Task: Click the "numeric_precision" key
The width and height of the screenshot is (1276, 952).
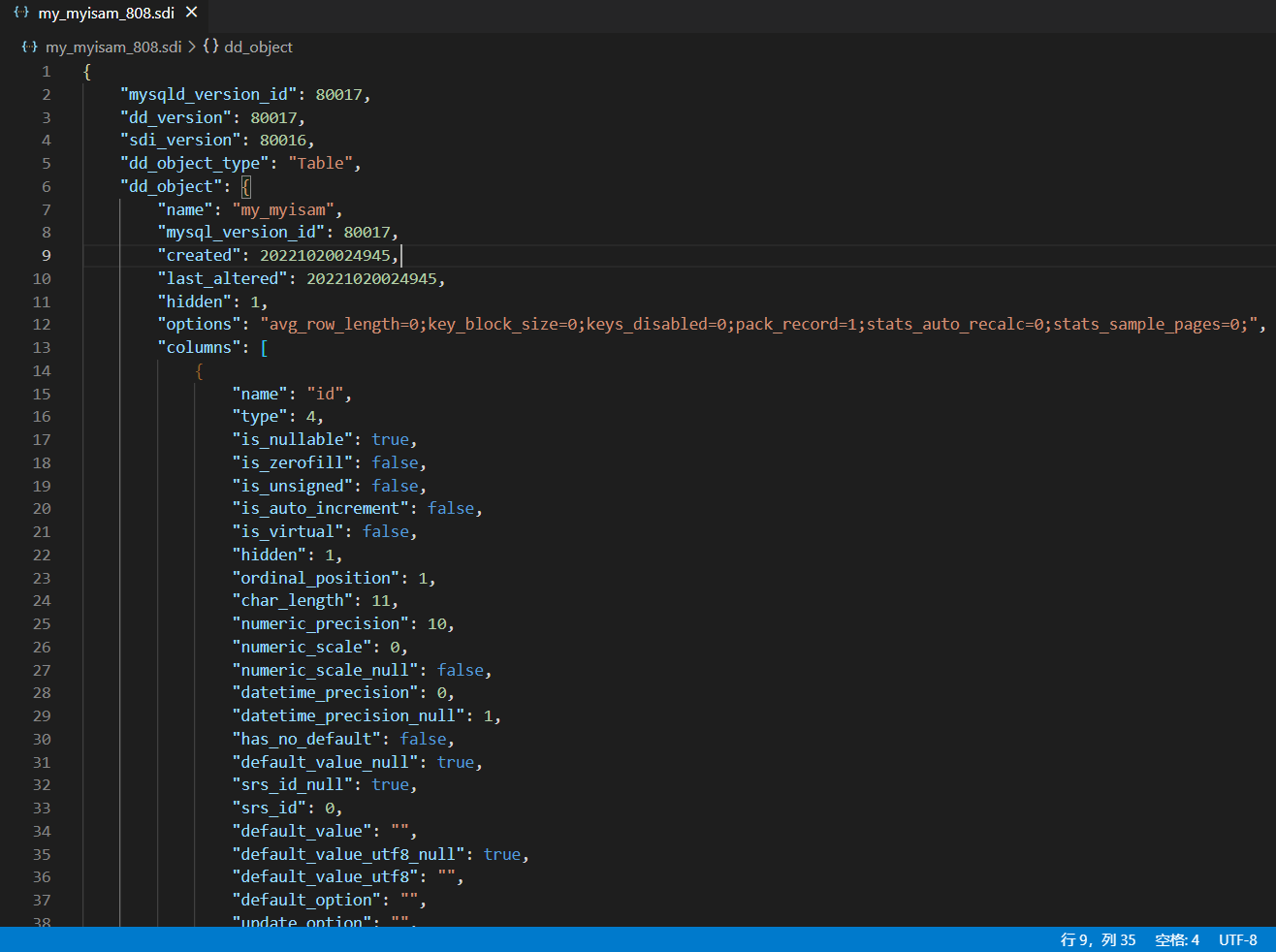Action: click(321, 624)
